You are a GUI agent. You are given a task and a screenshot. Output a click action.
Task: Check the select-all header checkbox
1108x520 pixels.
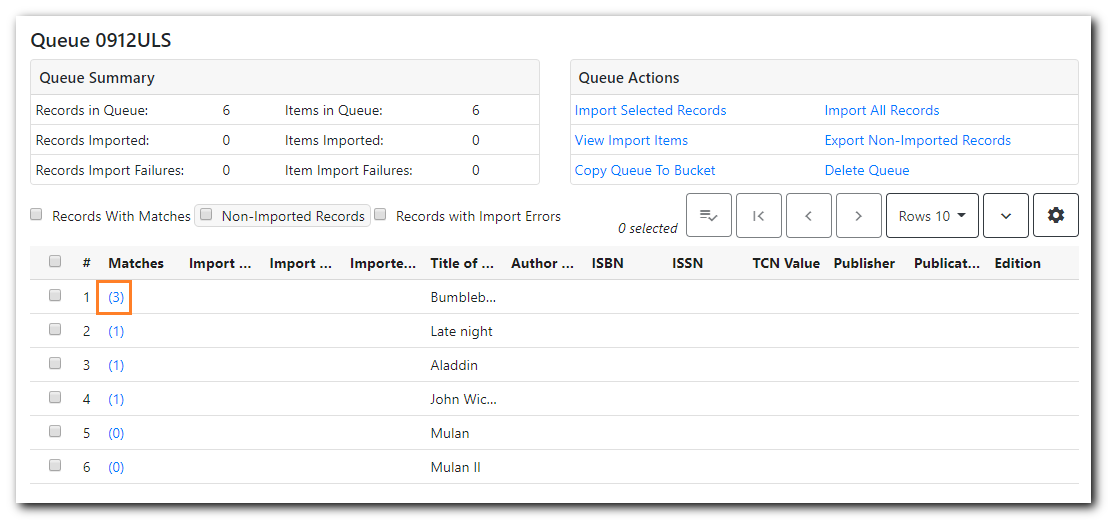click(x=55, y=261)
